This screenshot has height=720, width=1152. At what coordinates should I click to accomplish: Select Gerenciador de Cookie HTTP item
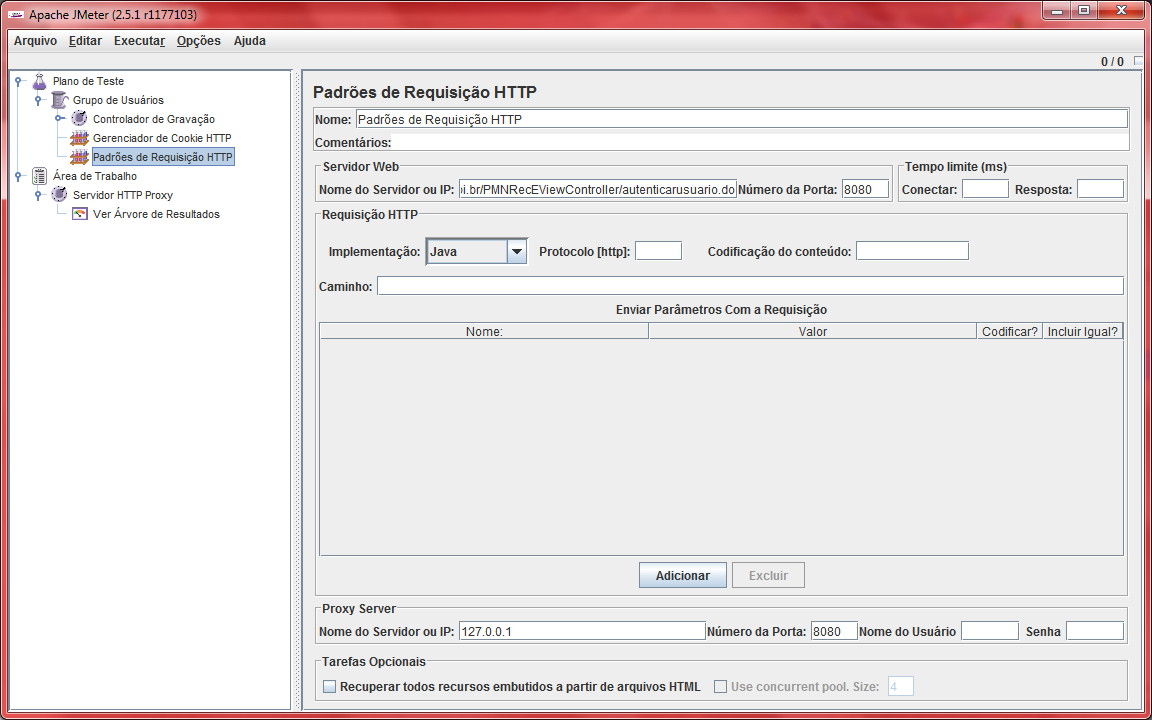162,138
